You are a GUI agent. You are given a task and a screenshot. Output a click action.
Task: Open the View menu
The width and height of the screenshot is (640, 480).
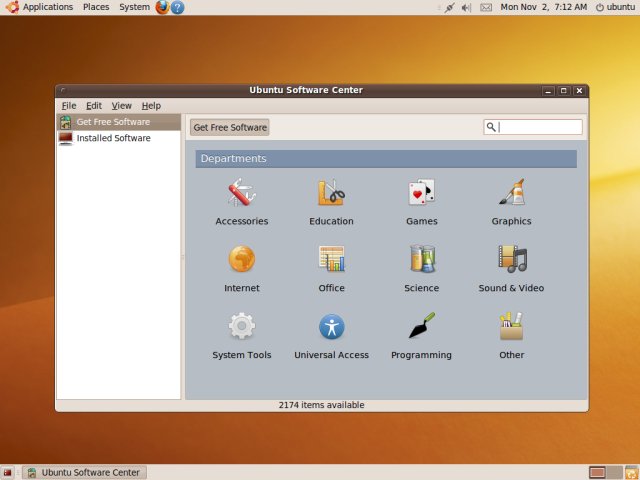tap(122, 106)
